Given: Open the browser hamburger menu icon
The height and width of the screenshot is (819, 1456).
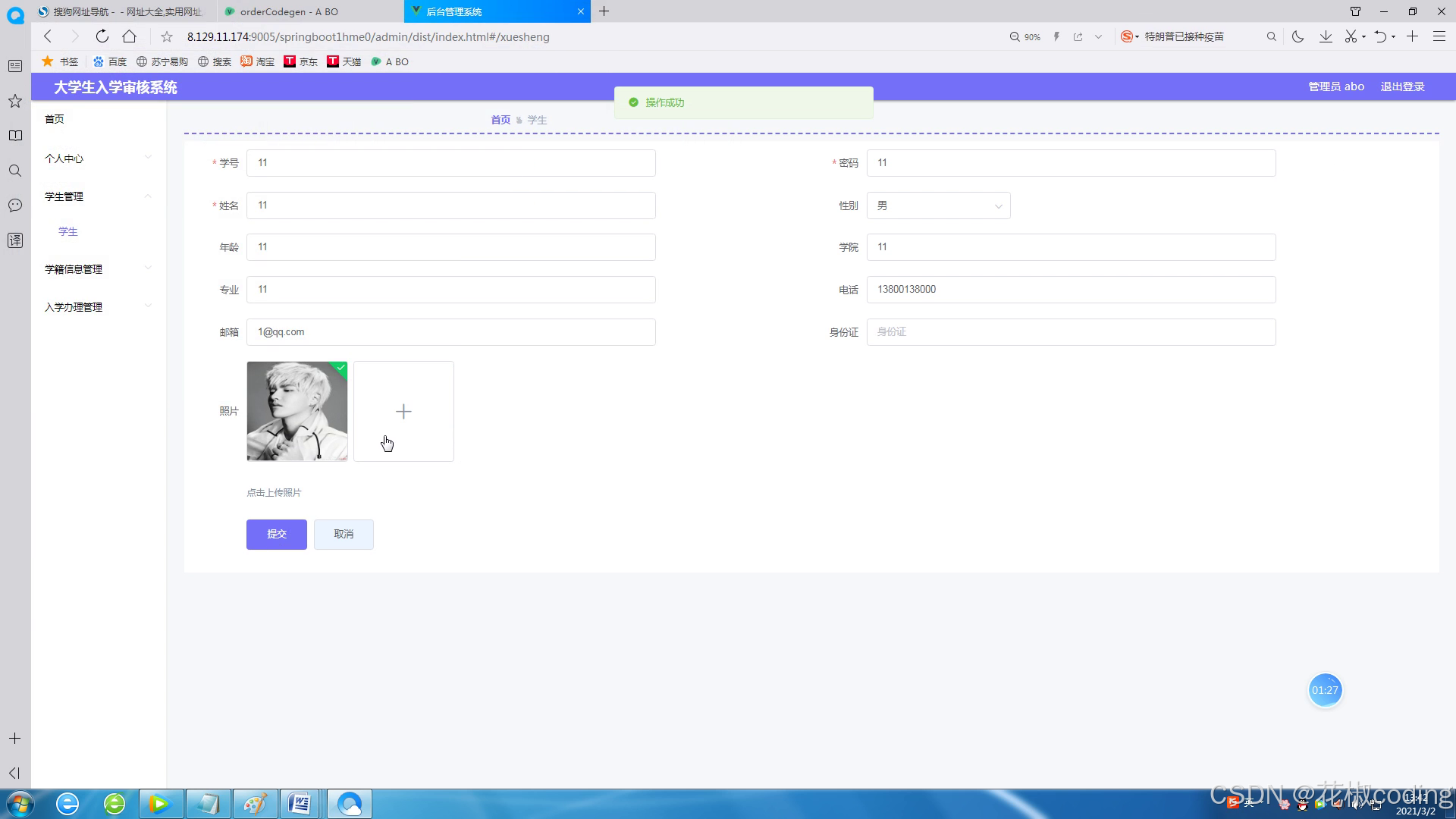Looking at the screenshot, I should pos(1439,36).
